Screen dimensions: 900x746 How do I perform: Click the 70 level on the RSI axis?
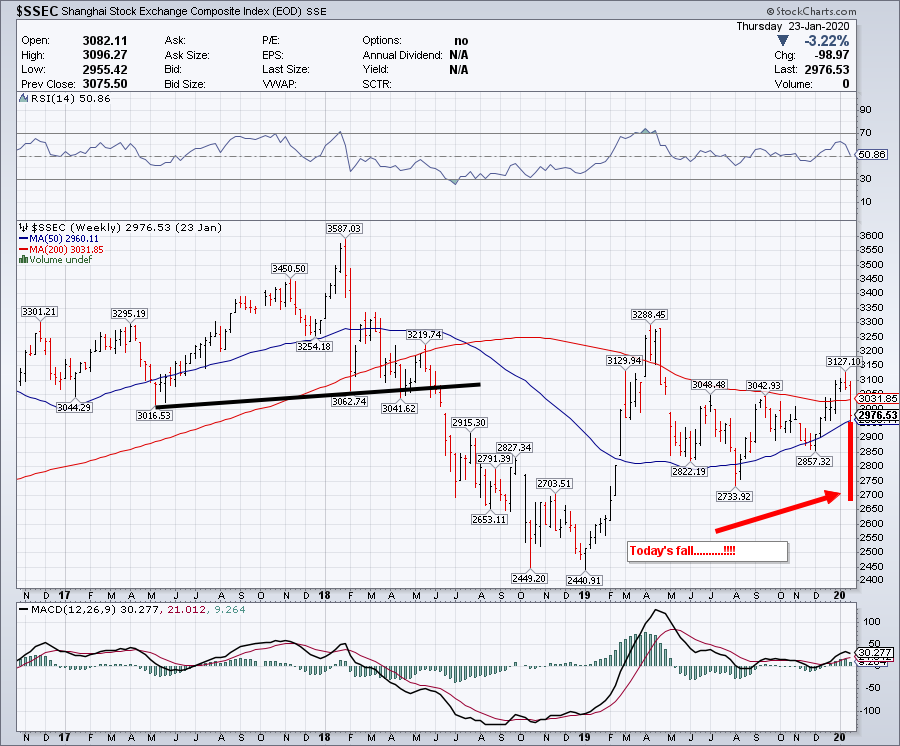pyautogui.click(x=866, y=133)
